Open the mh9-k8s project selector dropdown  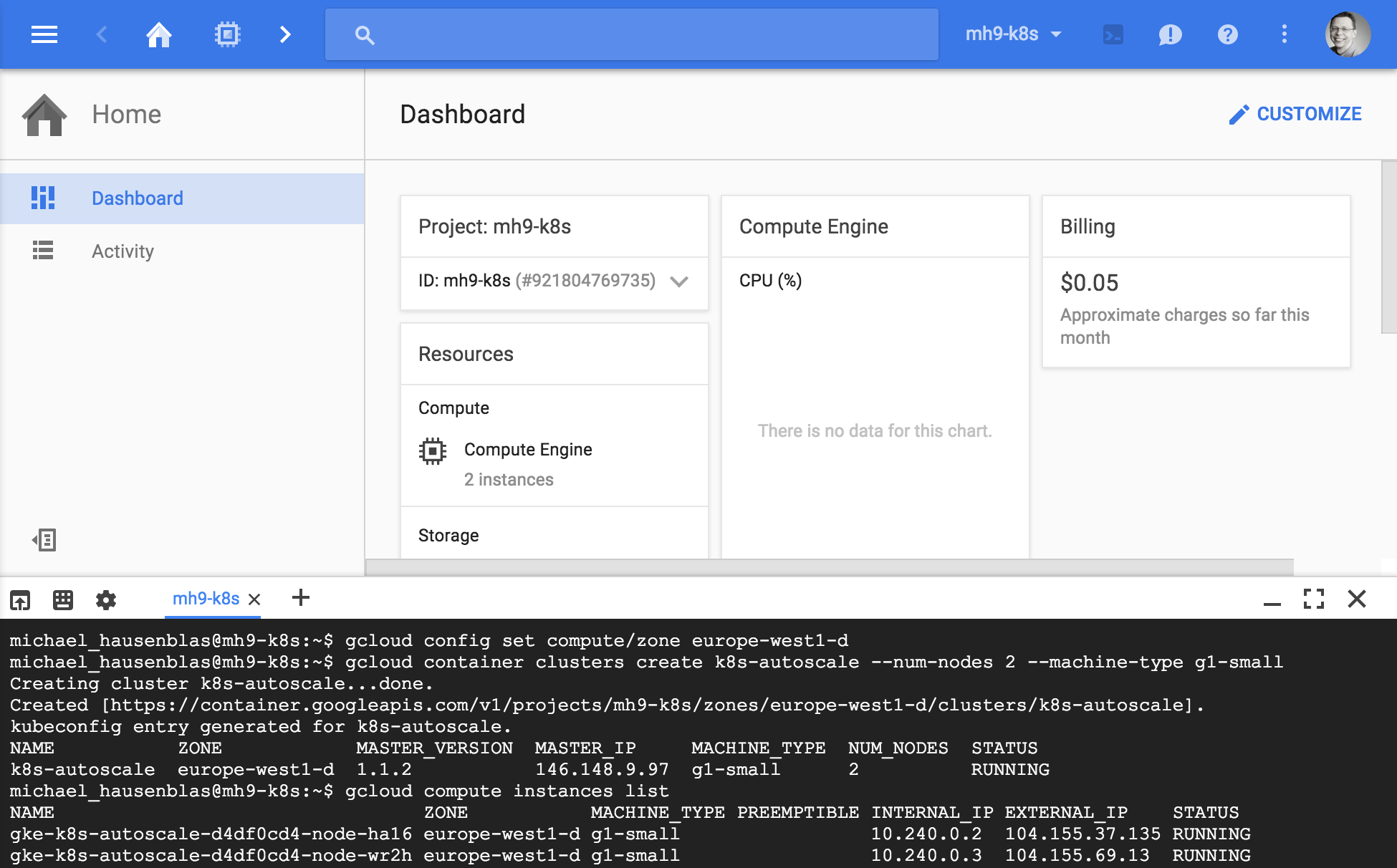tap(1013, 34)
